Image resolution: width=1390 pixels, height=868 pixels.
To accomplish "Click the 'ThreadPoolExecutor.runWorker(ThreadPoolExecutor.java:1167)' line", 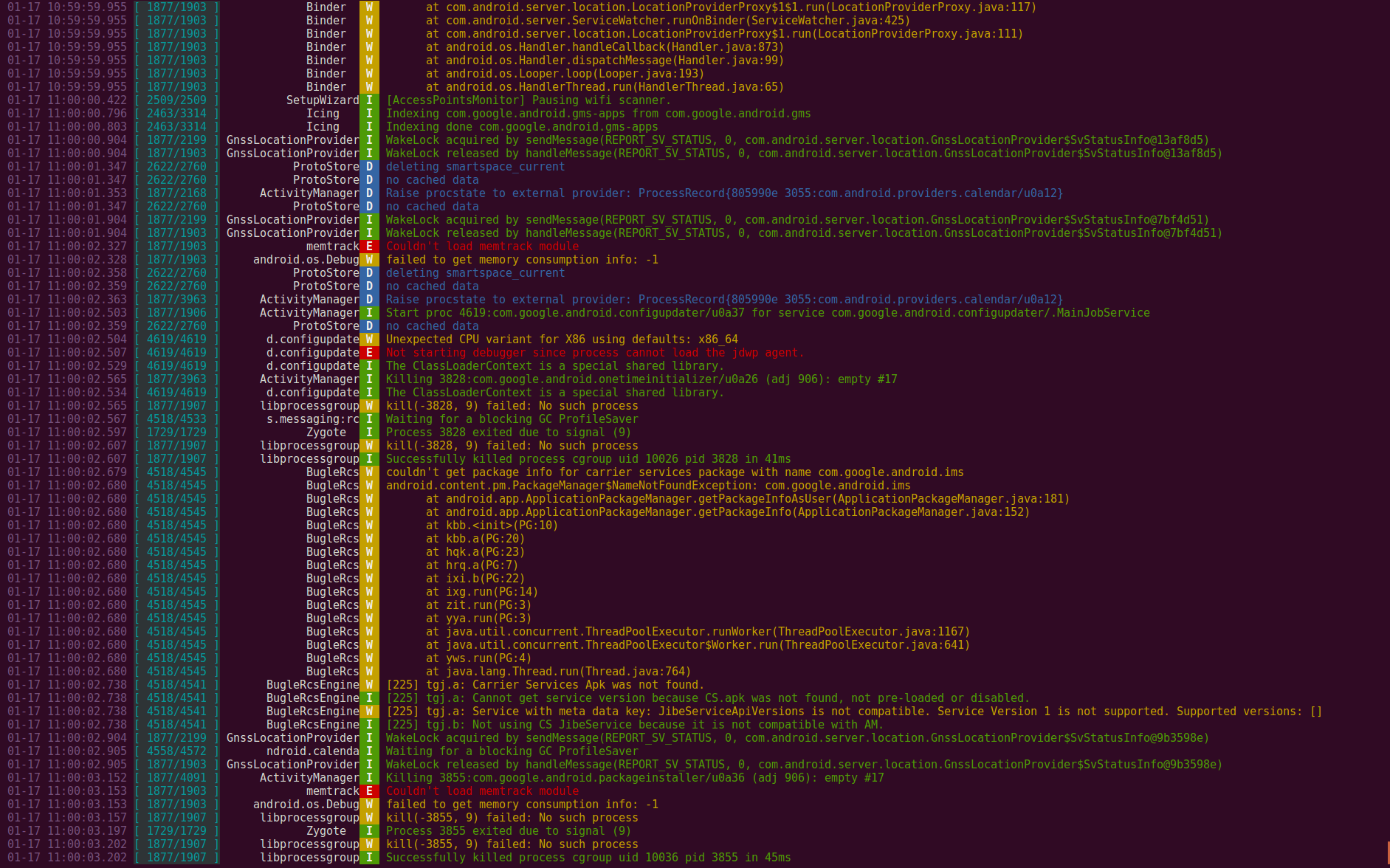I will tap(698, 632).
